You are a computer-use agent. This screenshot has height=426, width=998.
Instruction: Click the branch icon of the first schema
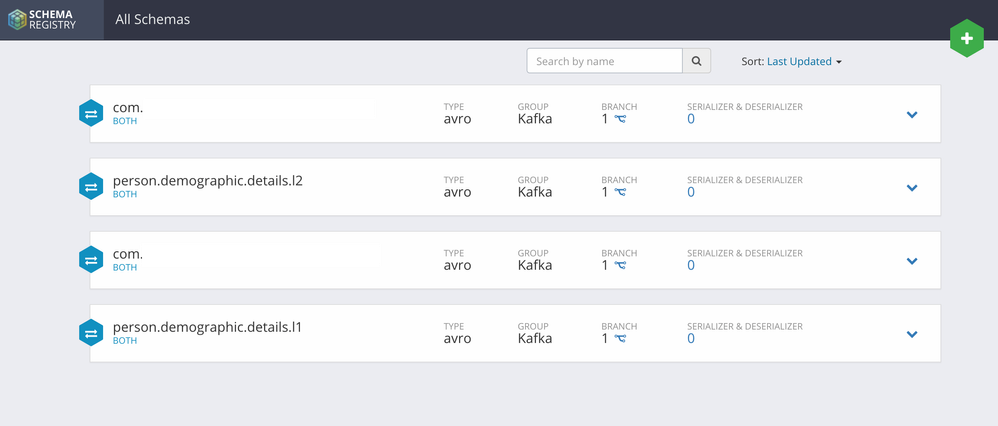pyautogui.click(x=620, y=119)
